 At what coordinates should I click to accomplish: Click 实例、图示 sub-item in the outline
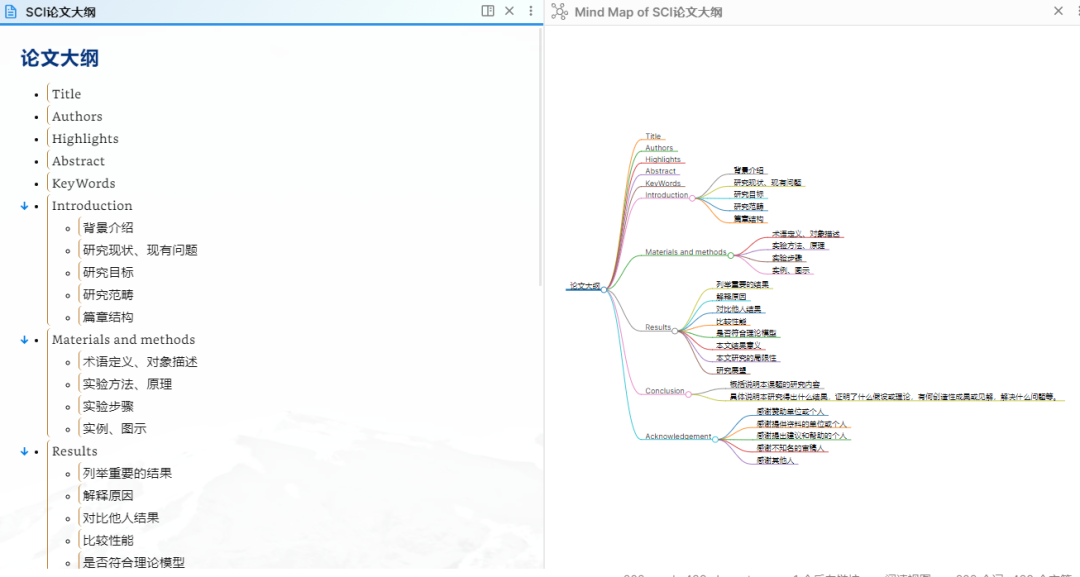coord(115,429)
